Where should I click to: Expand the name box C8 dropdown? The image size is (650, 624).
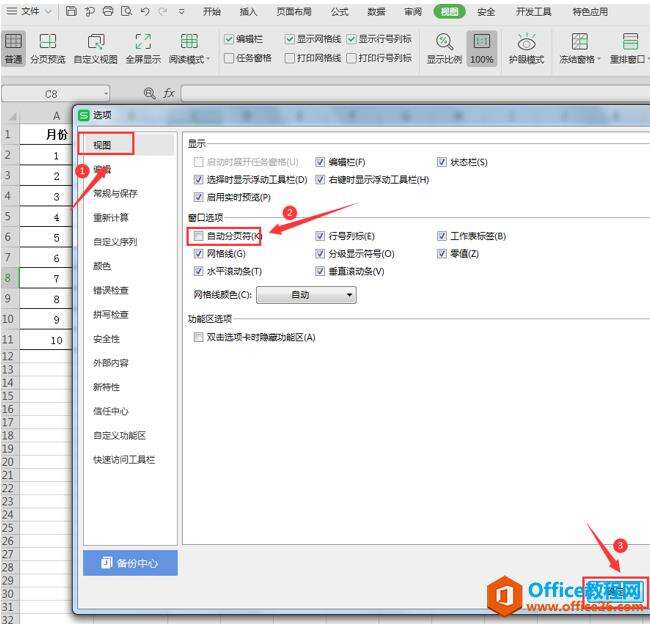tap(106, 94)
